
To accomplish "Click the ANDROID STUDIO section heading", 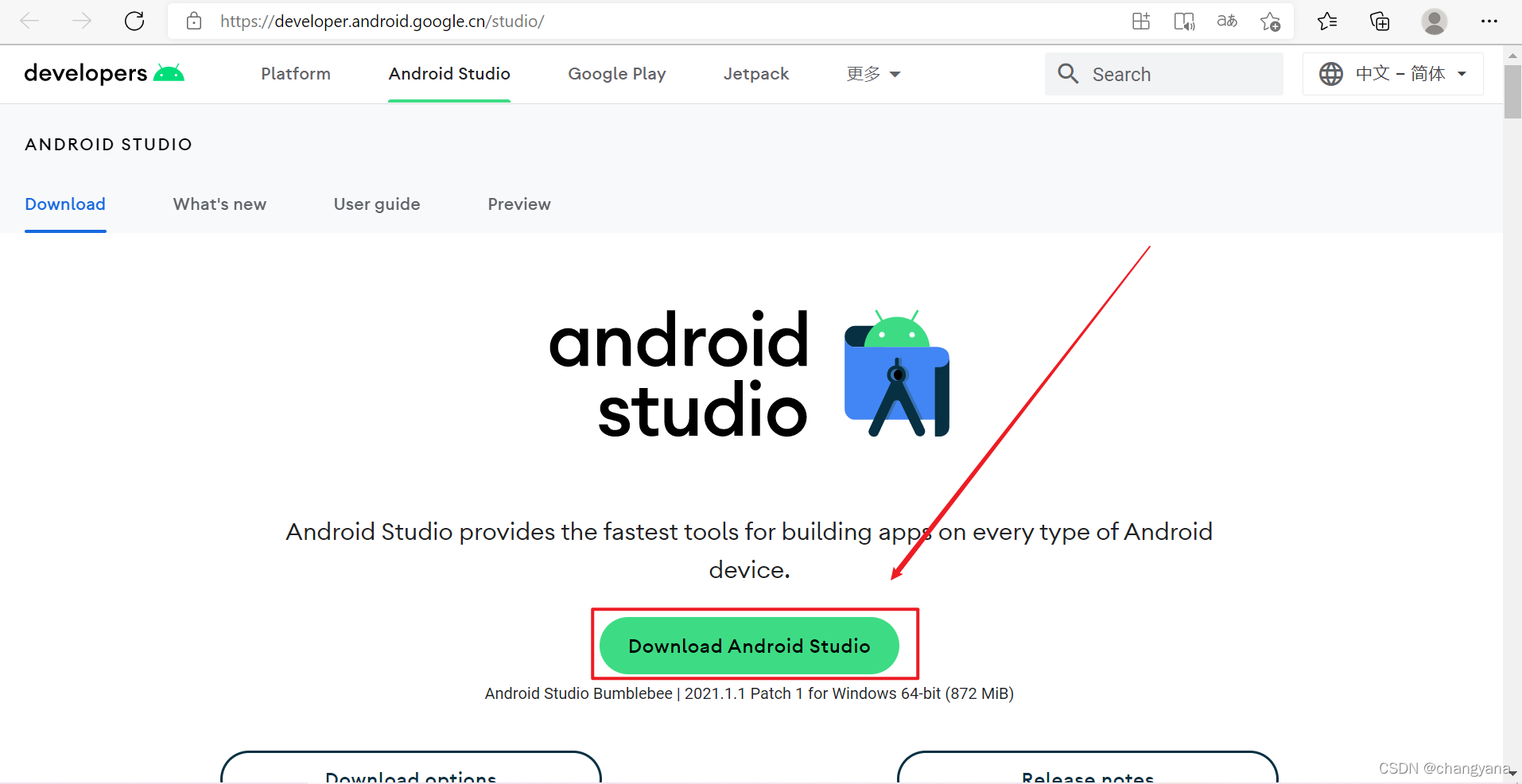I will [109, 145].
